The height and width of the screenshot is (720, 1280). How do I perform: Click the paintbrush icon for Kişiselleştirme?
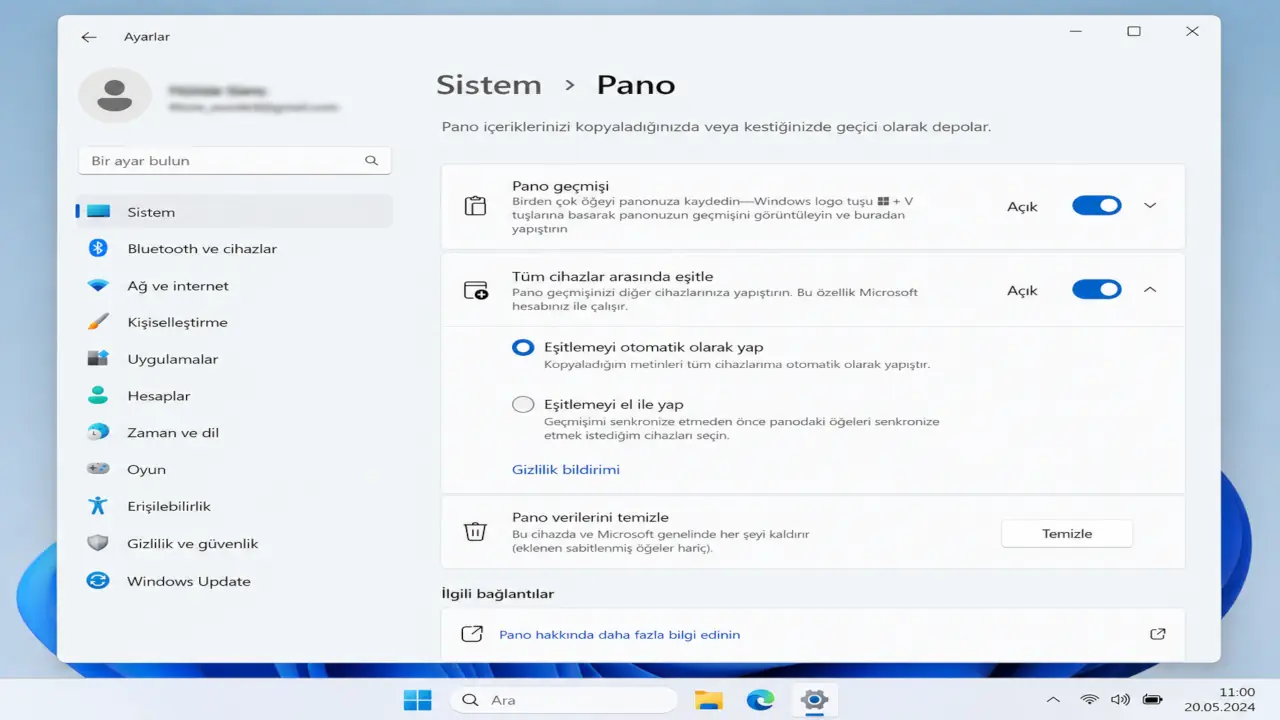(98, 322)
